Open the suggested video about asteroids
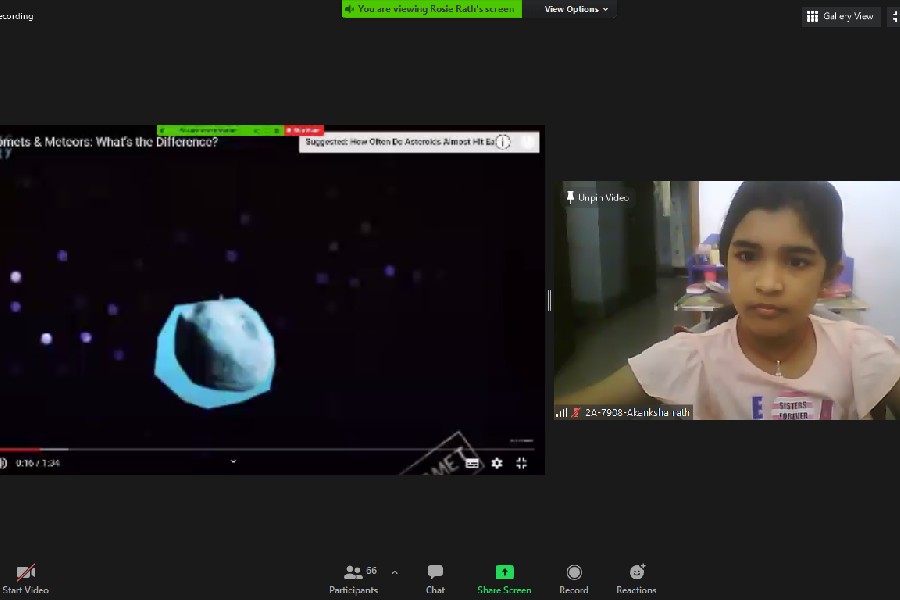Image resolution: width=900 pixels, height=600 pixels. 400,143
